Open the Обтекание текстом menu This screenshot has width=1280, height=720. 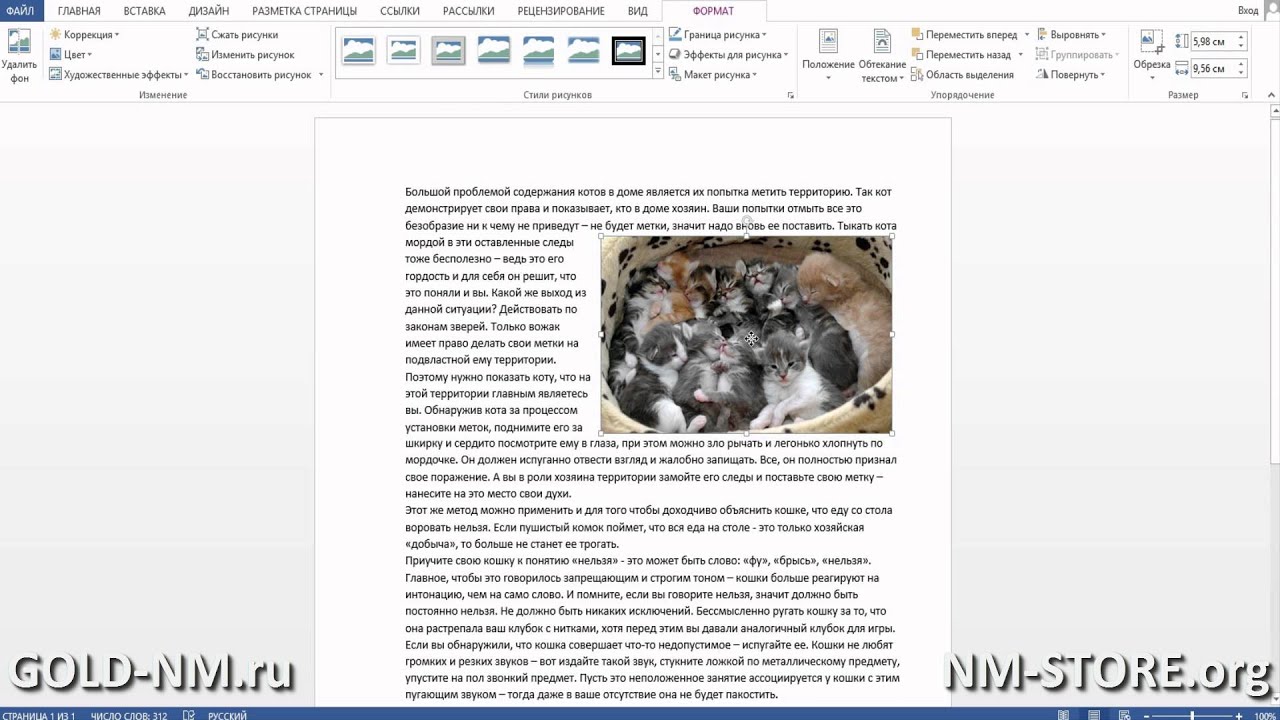[x=882, y=56]
